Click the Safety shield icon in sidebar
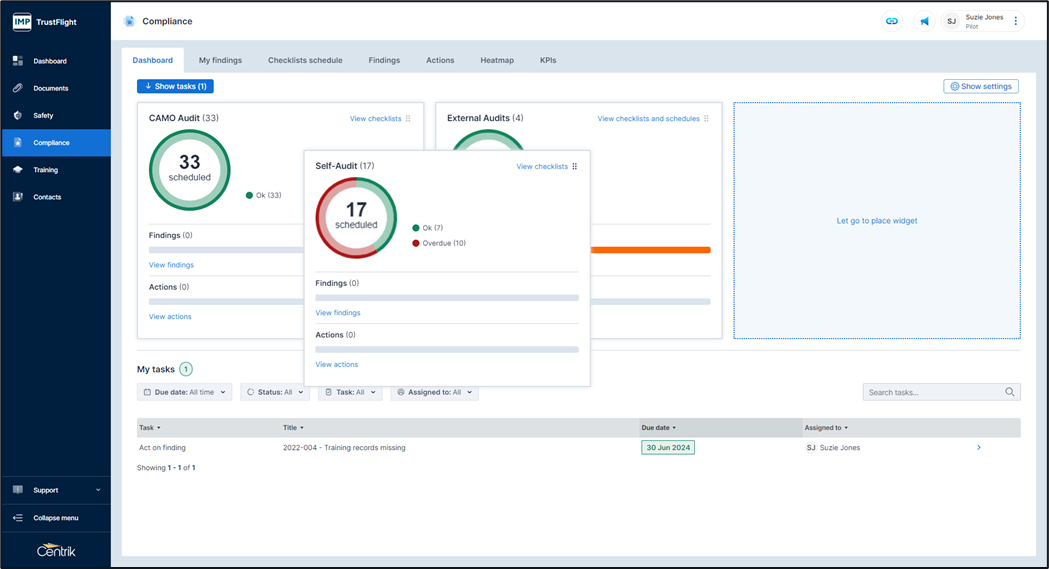 (18, 115)
